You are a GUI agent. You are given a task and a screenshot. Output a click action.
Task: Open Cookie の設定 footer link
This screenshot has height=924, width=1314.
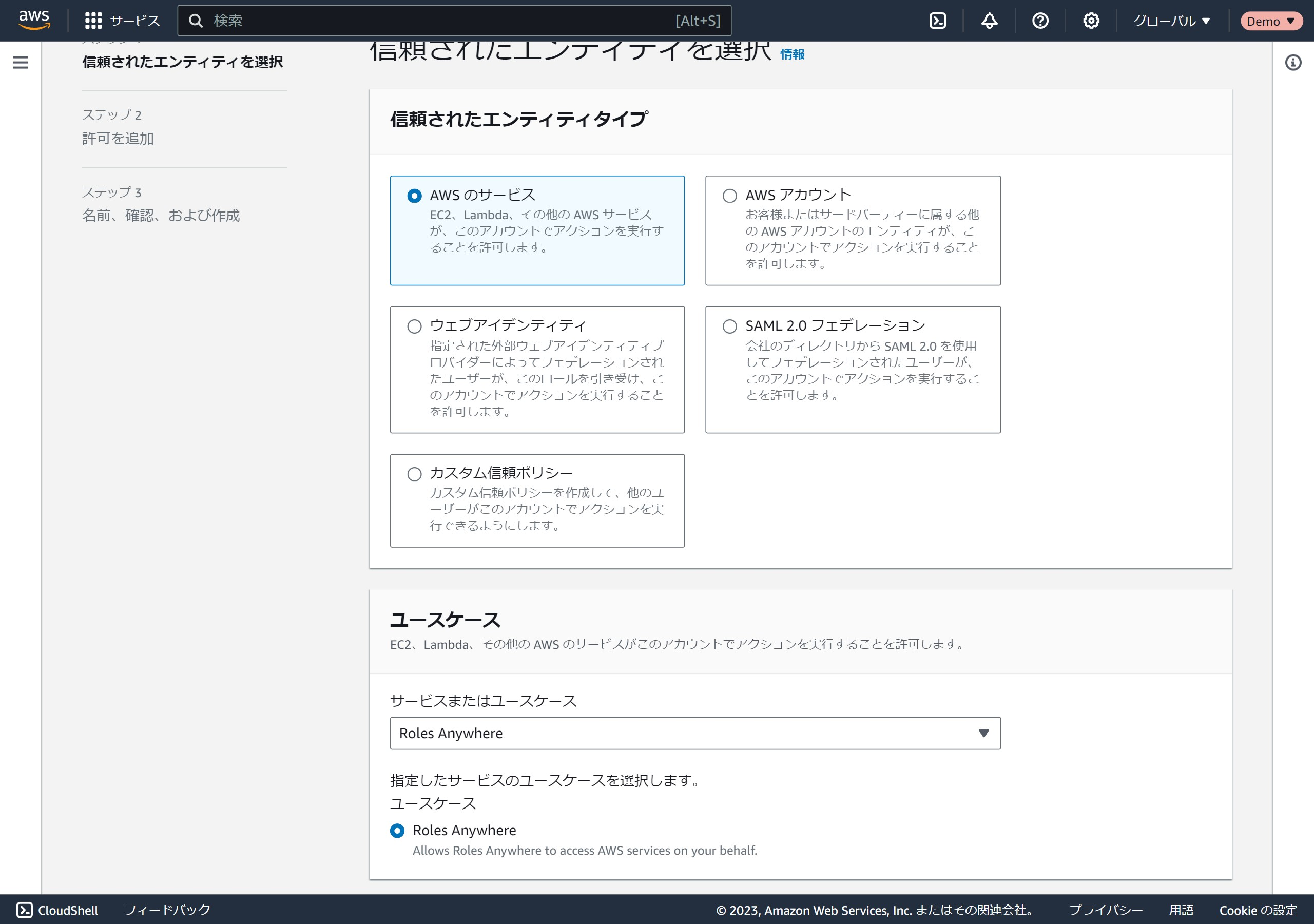(x=1258, y=910)
